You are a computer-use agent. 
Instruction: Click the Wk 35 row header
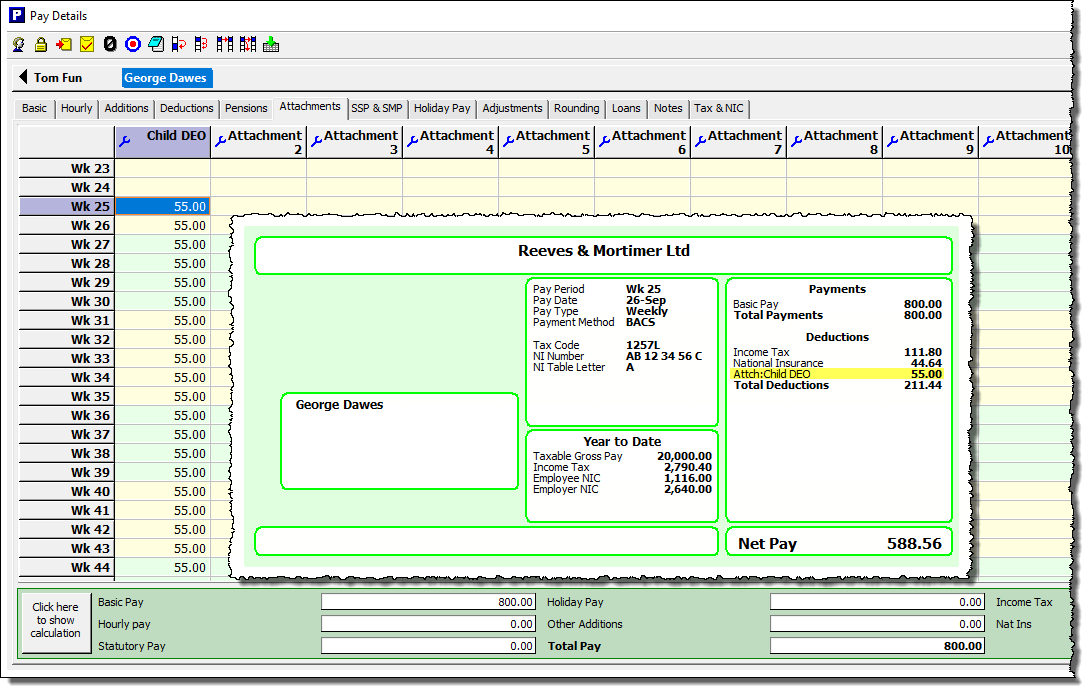point(67,397)
